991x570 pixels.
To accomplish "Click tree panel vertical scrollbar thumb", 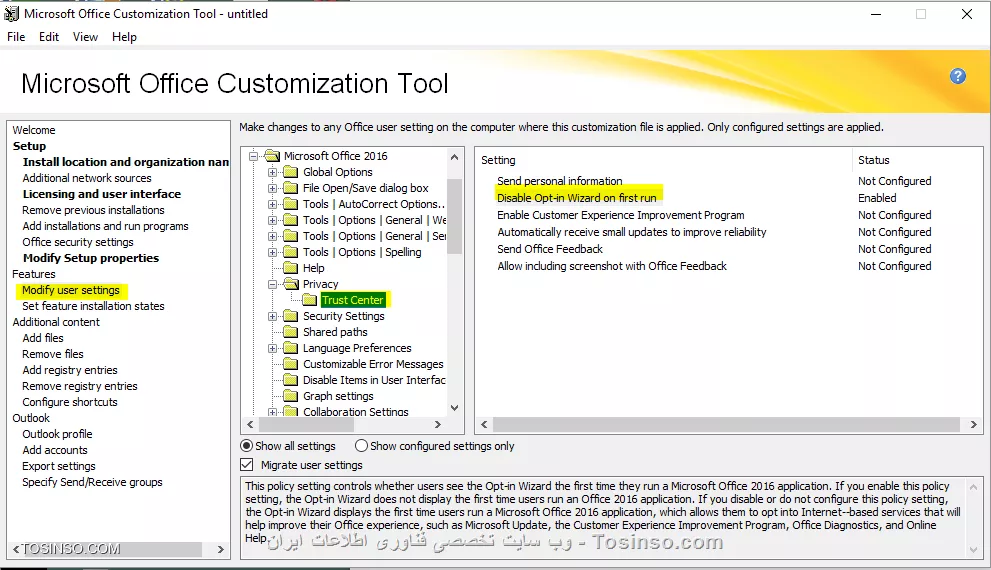I will tap(454, 215).
